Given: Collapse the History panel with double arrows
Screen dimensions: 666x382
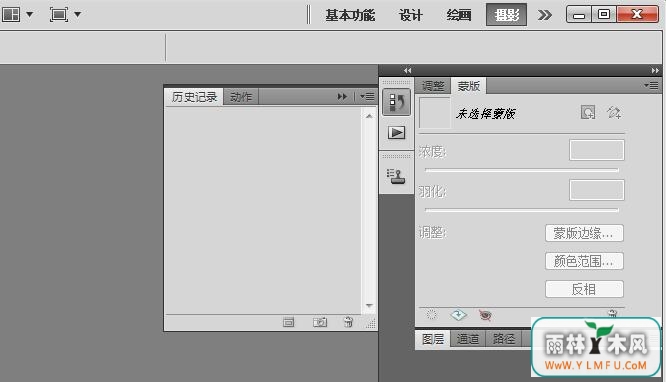Looking at the screenshot, I should coord(342,97).
